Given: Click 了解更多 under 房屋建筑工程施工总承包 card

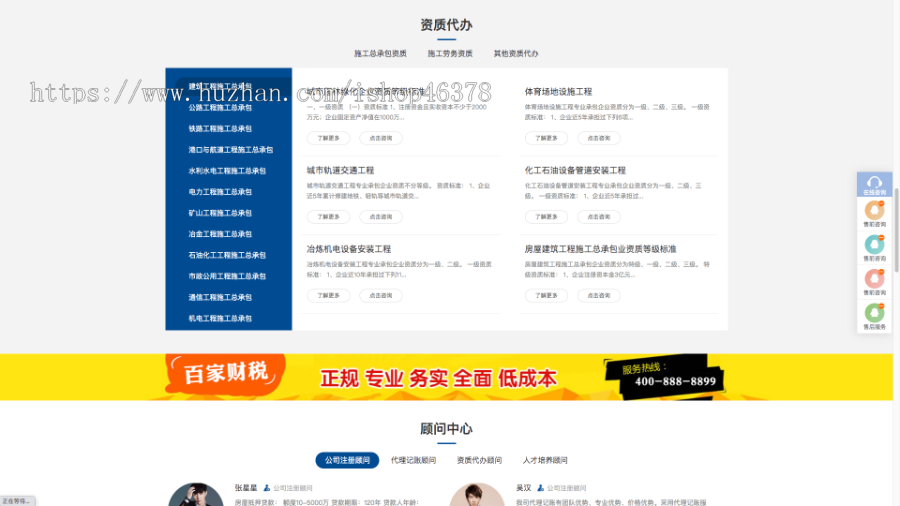Looking at the screenshot, I should [x=546, y=295].
